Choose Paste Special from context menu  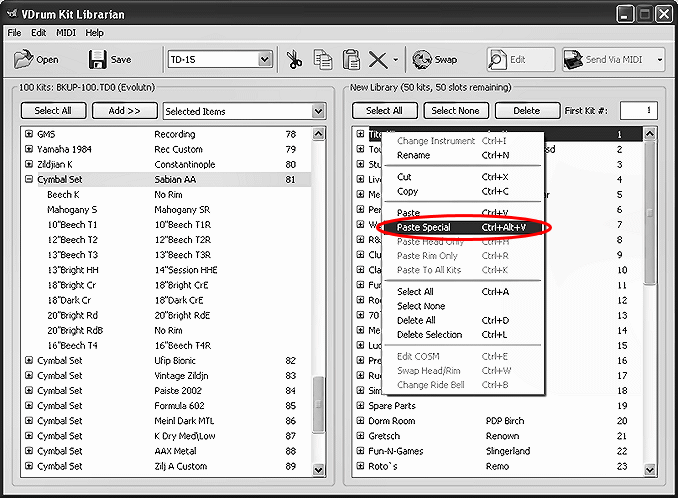click(424, 228)
